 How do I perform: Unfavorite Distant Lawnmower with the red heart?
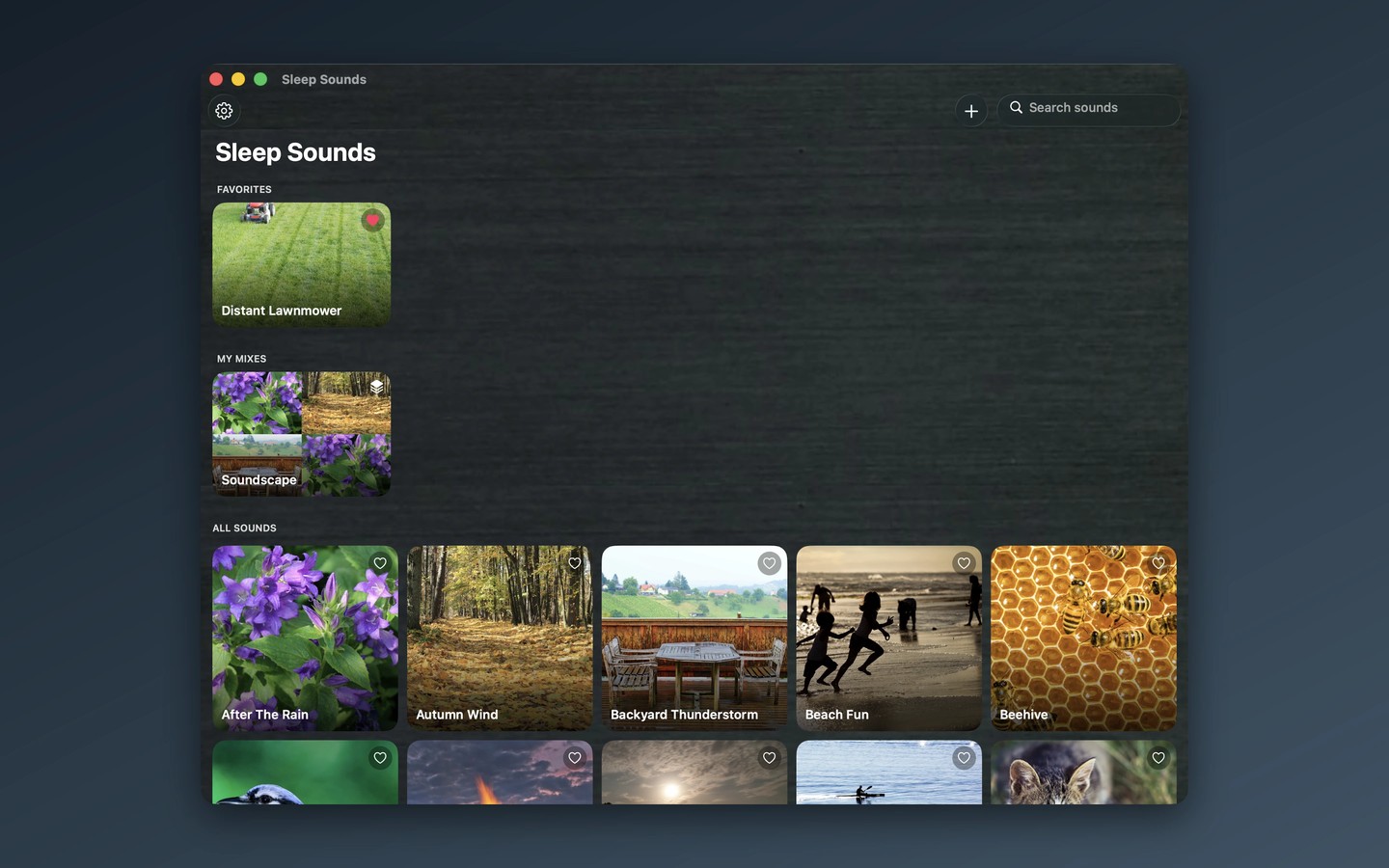[372, 220]
